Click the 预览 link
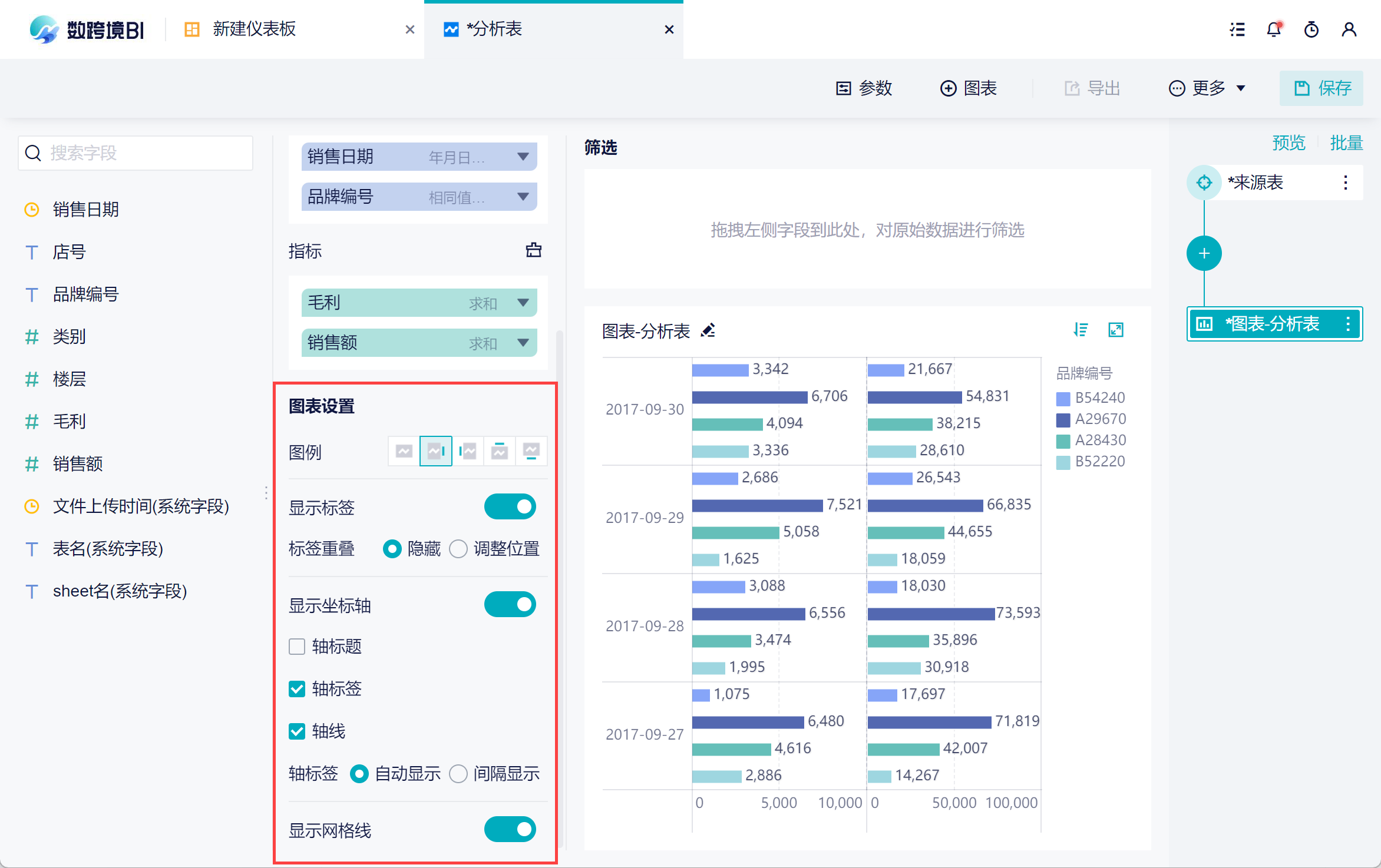The width and height of the screenshot is (1381, 868). [1289, 143]
